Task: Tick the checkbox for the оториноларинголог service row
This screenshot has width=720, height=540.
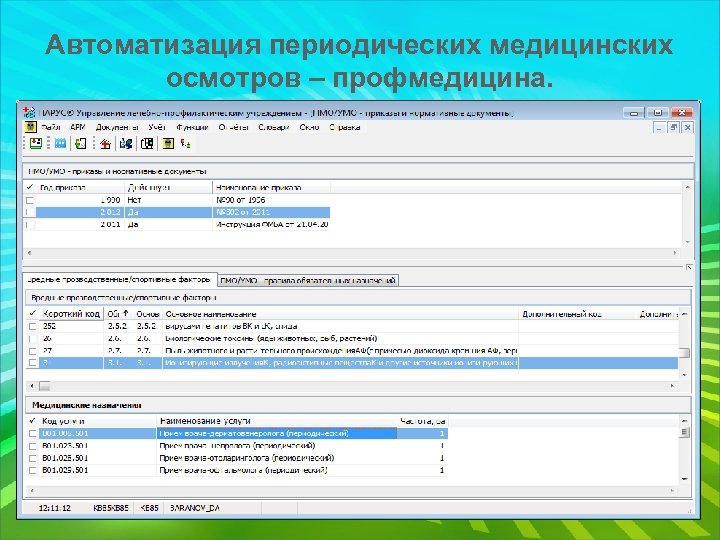Action: click(33, 458)
